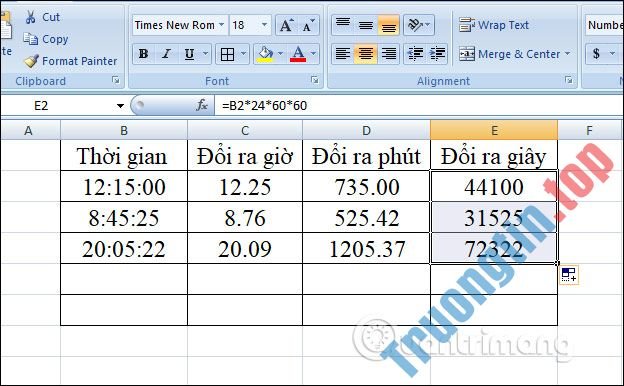
Task: Expand the Borders dropdown arrow
Action: [243, 54]
